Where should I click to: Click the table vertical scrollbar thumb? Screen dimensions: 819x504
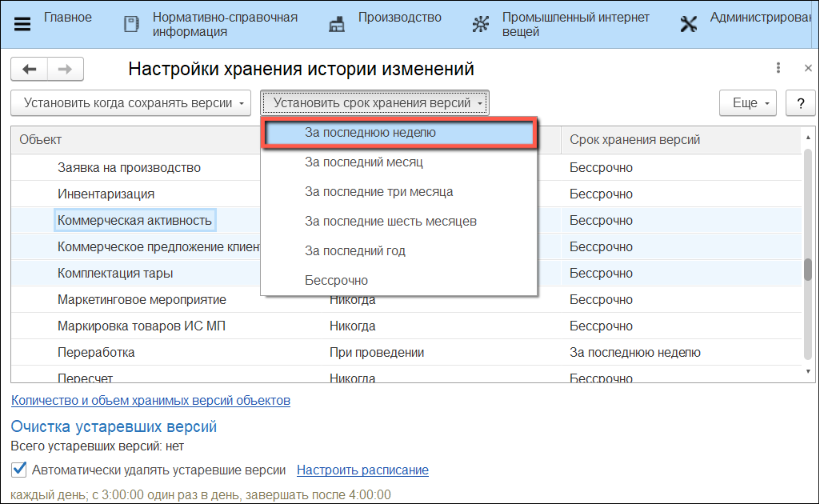(x=806, y=271)
